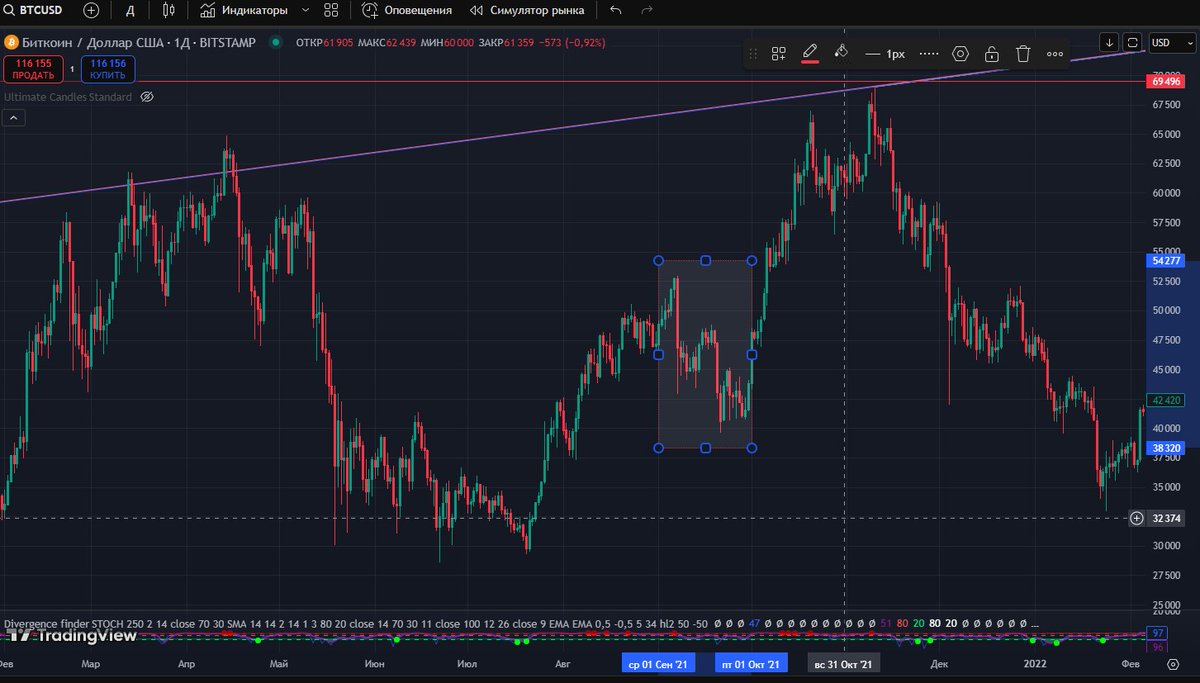Open more options on the drawing toolbar

(1054, 54)
